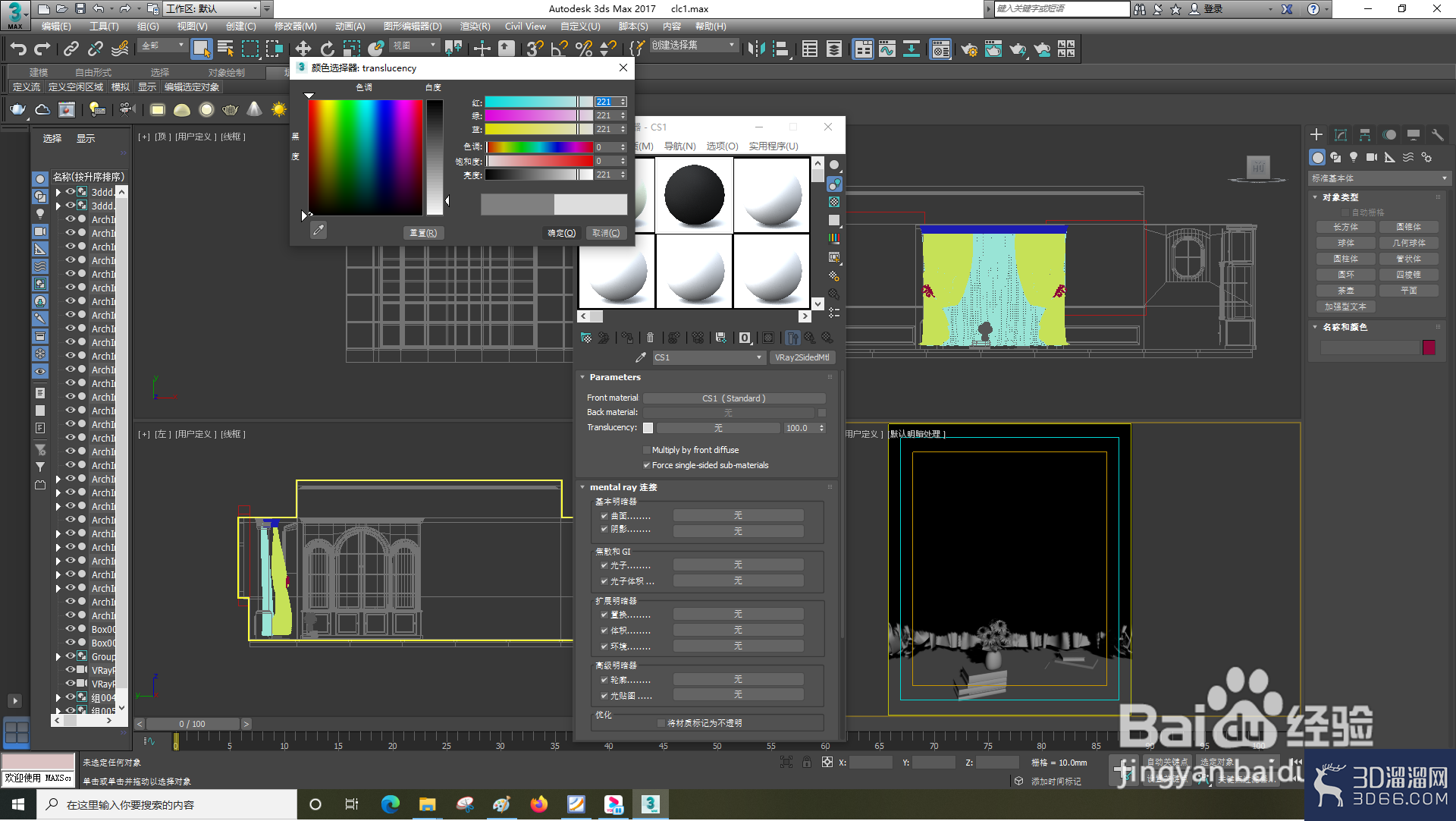Open the 标准基本体 object type dropdown
Image resolution: width=1456 pixels, height=821 pixels.
(x=1379, y=178)
